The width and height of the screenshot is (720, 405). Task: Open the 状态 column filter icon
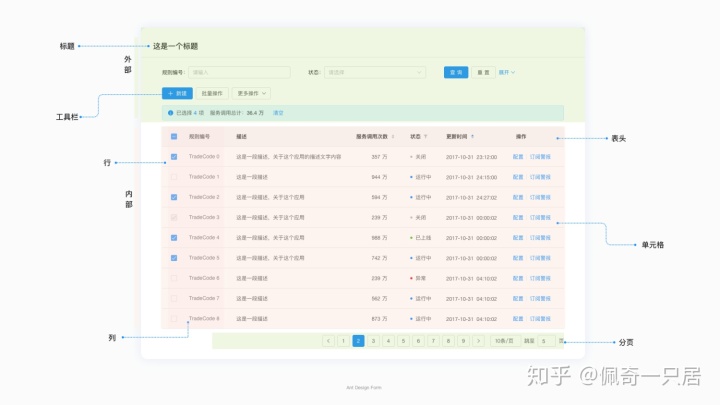pos(426,136)
